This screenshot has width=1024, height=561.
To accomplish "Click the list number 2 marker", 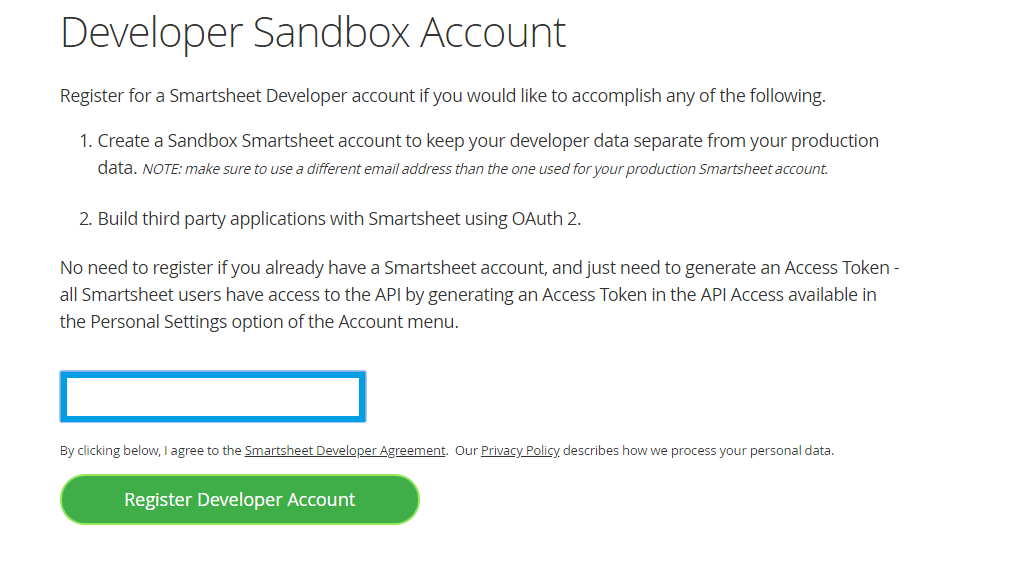I will [x=85, y=219].
